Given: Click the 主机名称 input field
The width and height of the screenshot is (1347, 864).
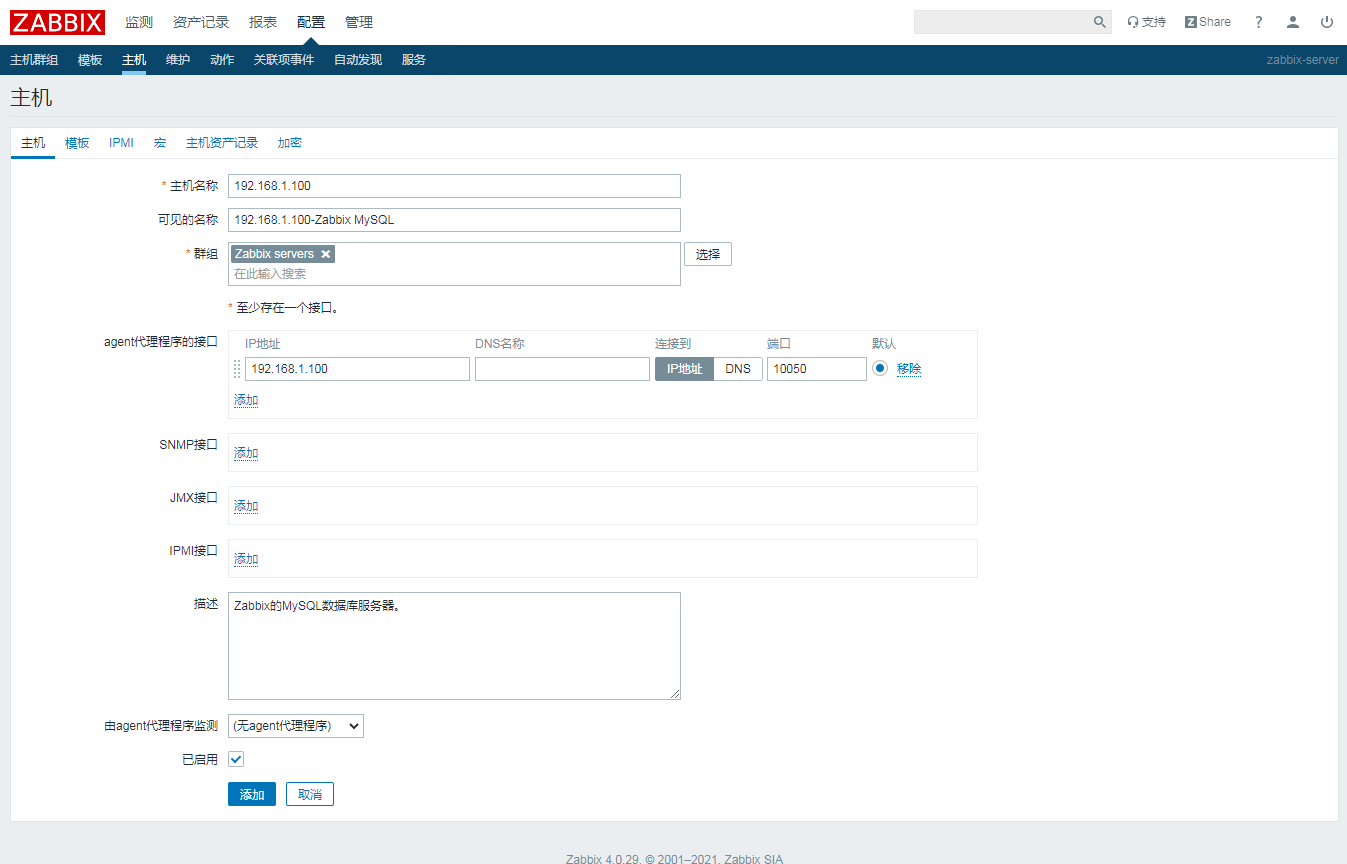Looking at the screenshot, I should [454, 186].
